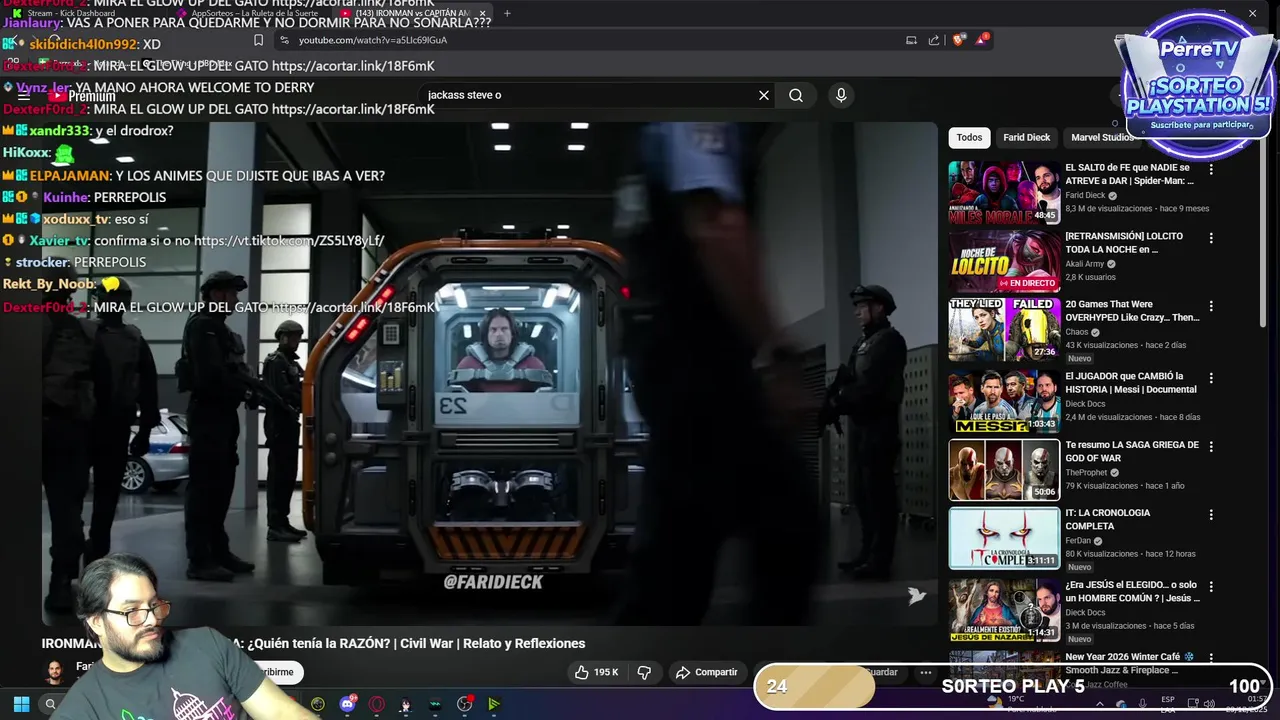Open 'Te resumo LA SAGA GRIEGA' video title
1280x720 pixels.
1132,451
